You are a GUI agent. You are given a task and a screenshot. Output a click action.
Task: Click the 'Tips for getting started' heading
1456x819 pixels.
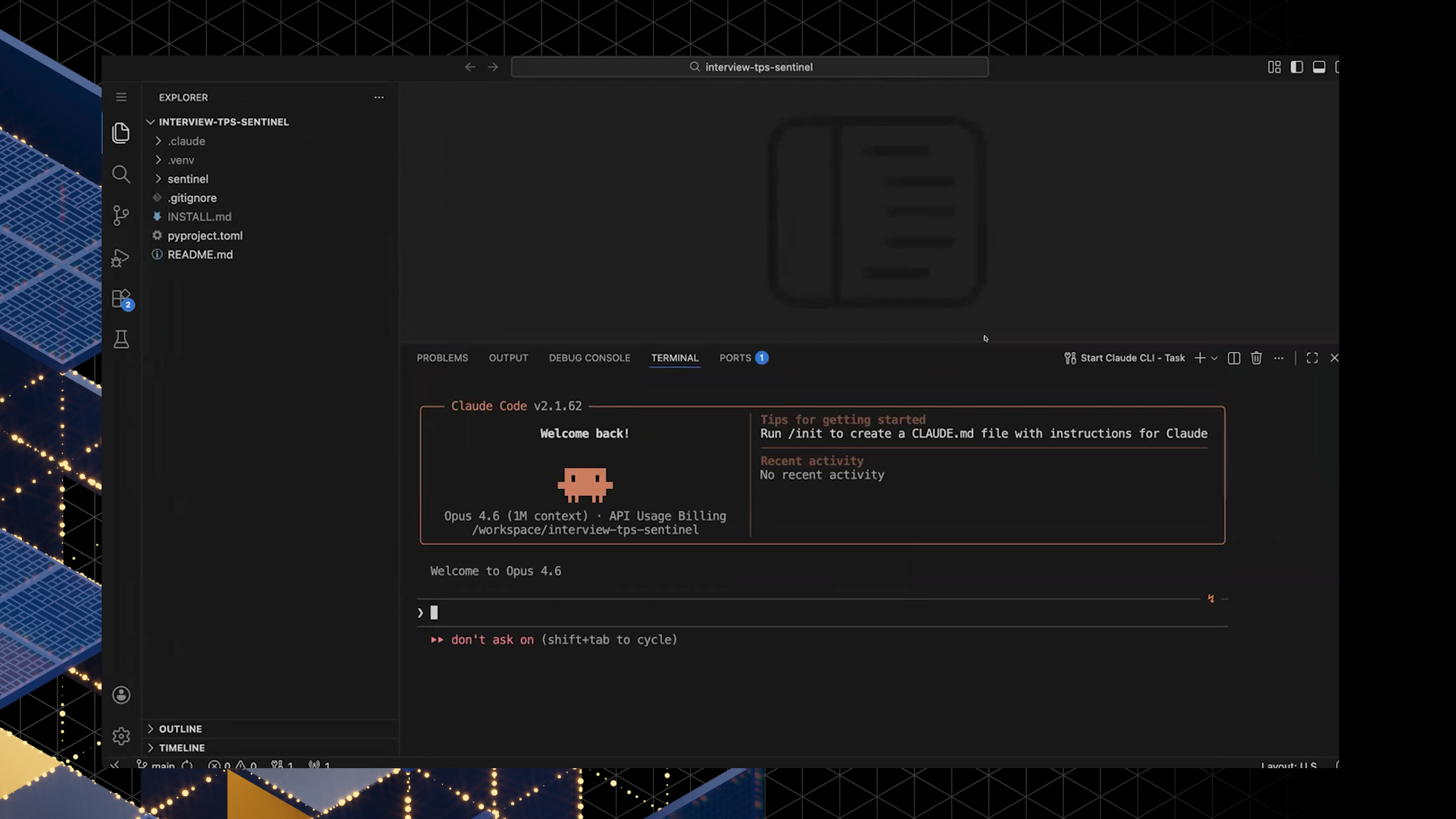point(843,420)
